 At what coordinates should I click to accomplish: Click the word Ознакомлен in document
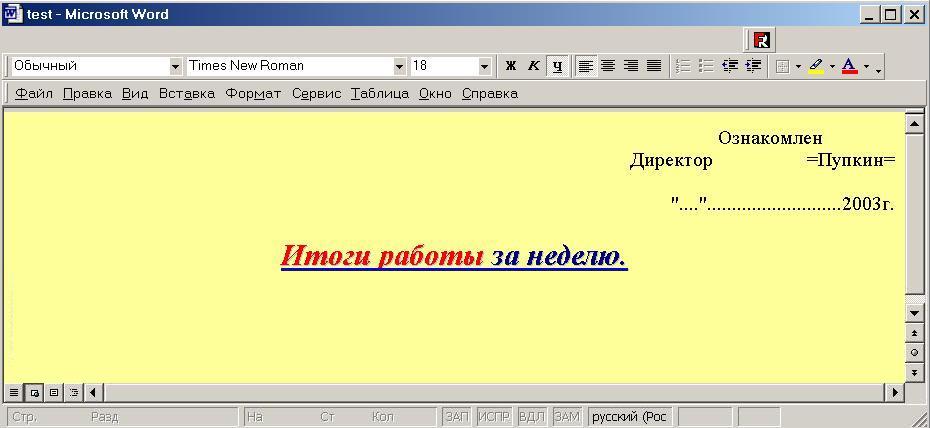point(770,138)
